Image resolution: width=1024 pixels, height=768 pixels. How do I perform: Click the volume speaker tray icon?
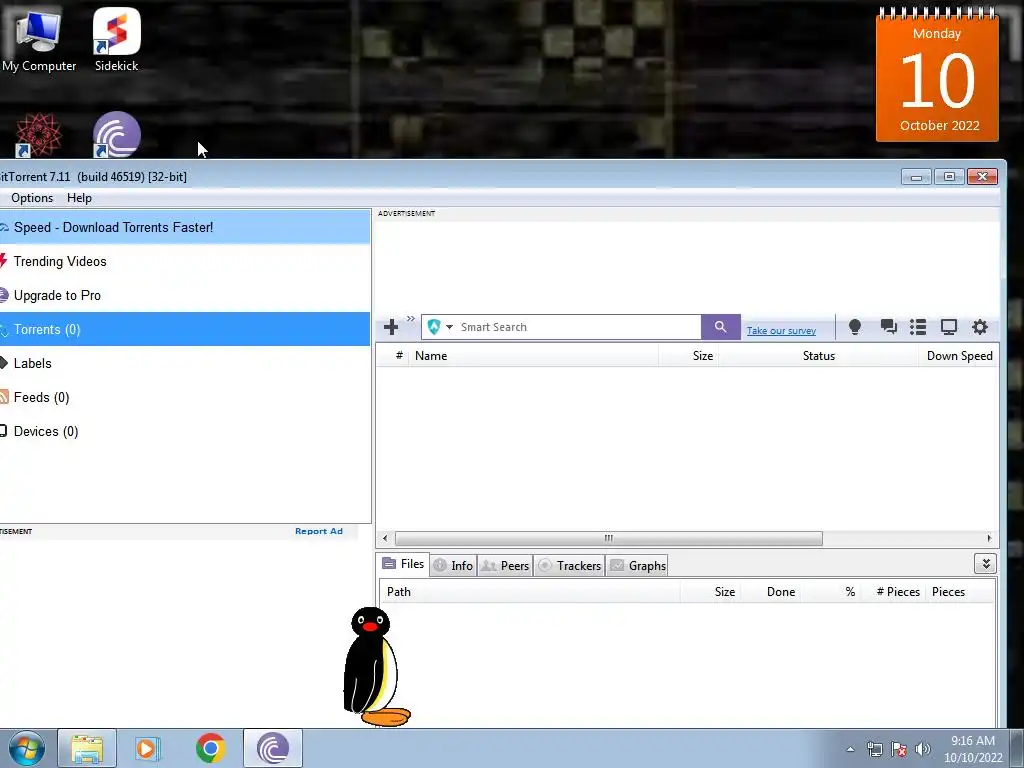point(923,750)
